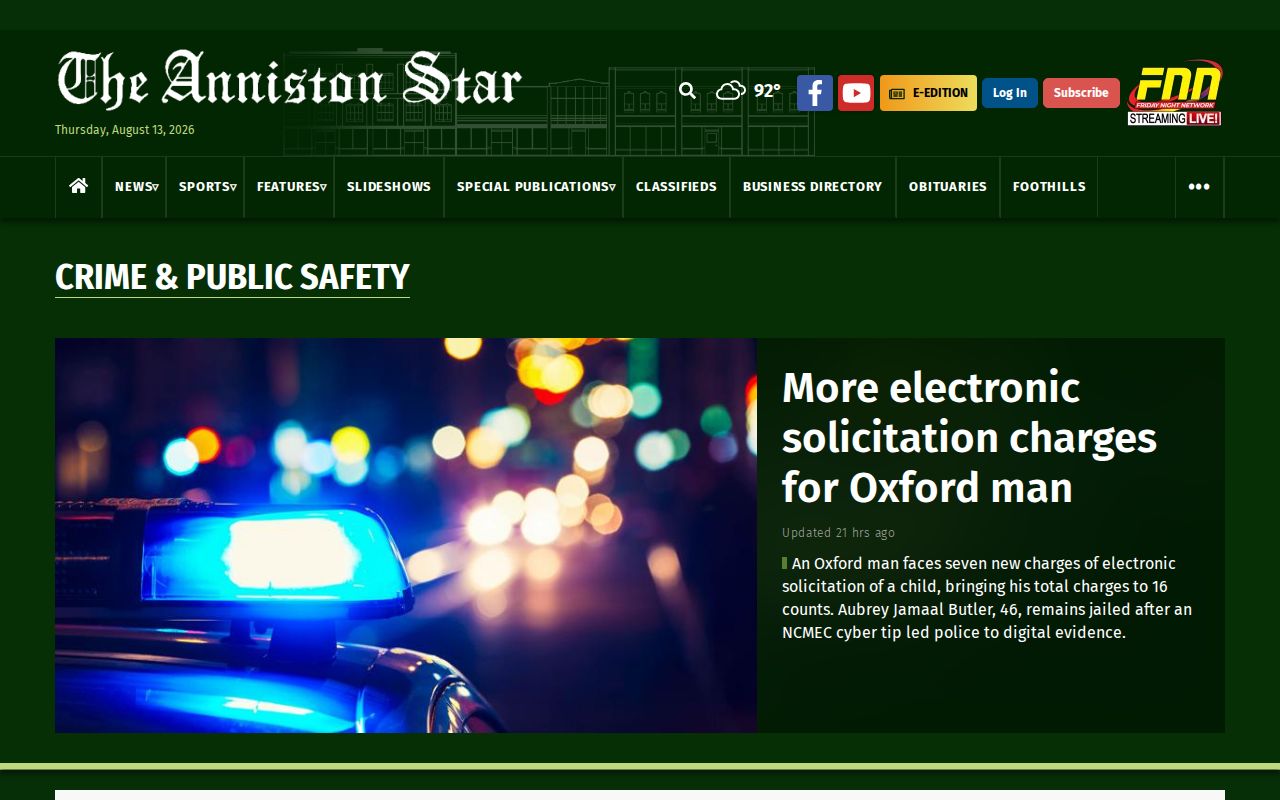Open the YouTube channel icon
This screenshot has width=1280, height=800.
pyautogui.click(x=856, y=93)
